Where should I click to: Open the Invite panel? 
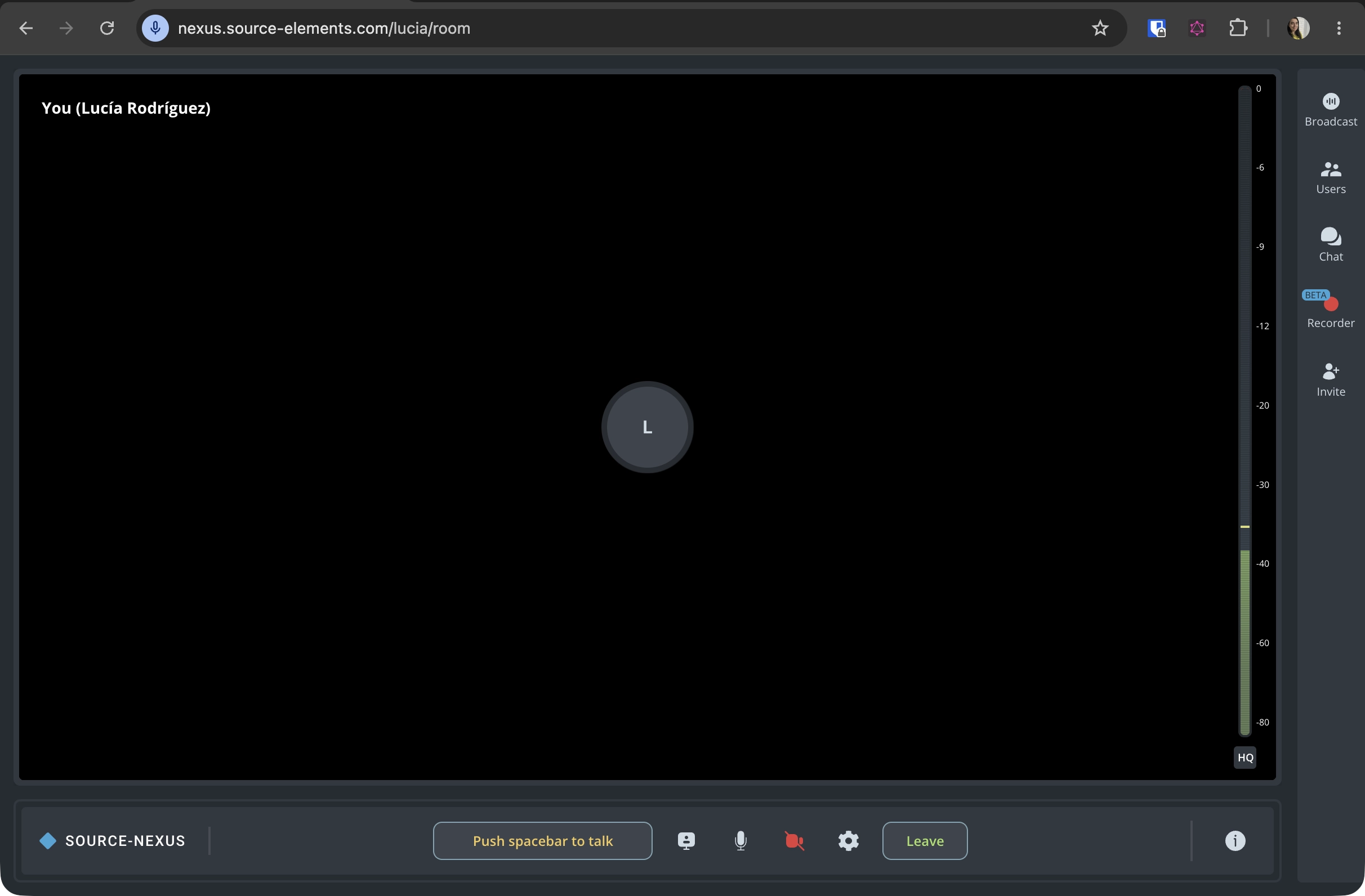(1331, 380)
